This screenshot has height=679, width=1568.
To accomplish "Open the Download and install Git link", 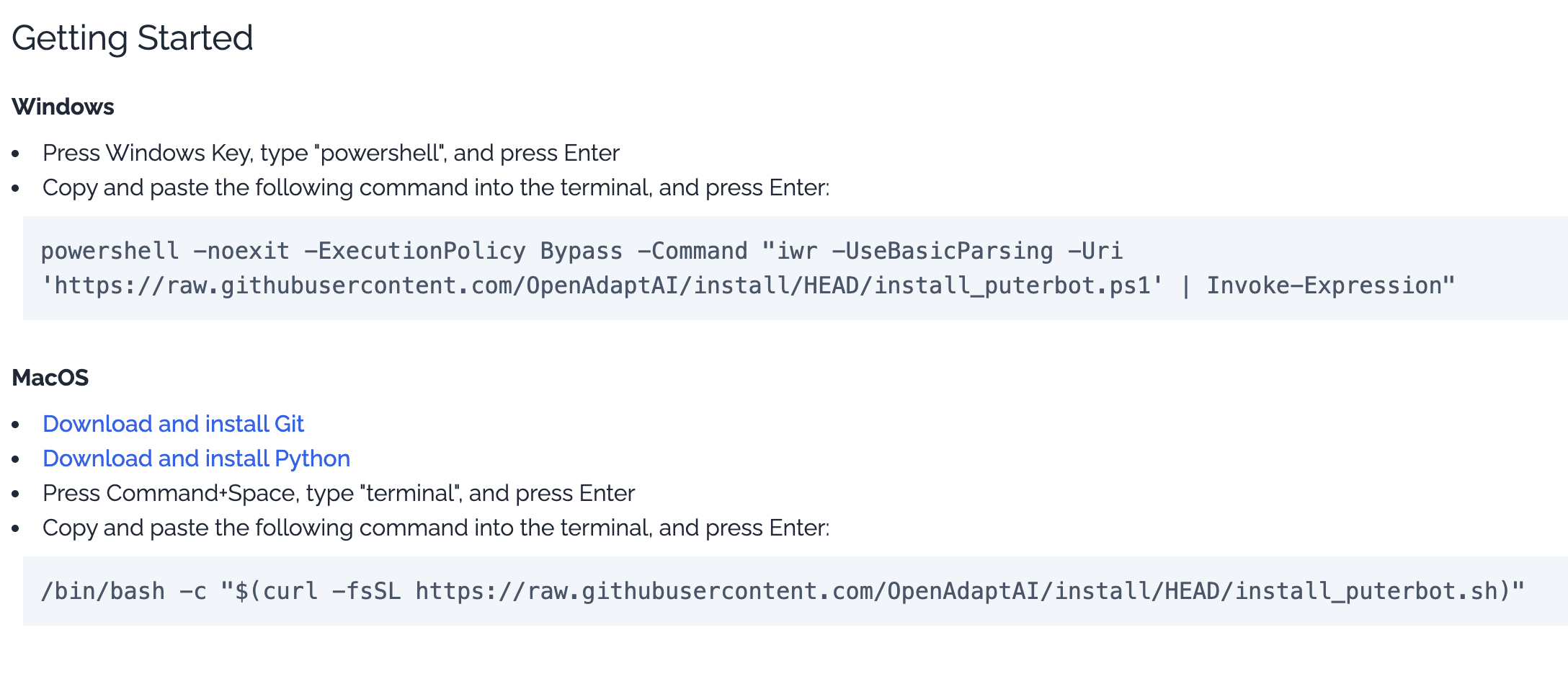I will pos(173,424).
